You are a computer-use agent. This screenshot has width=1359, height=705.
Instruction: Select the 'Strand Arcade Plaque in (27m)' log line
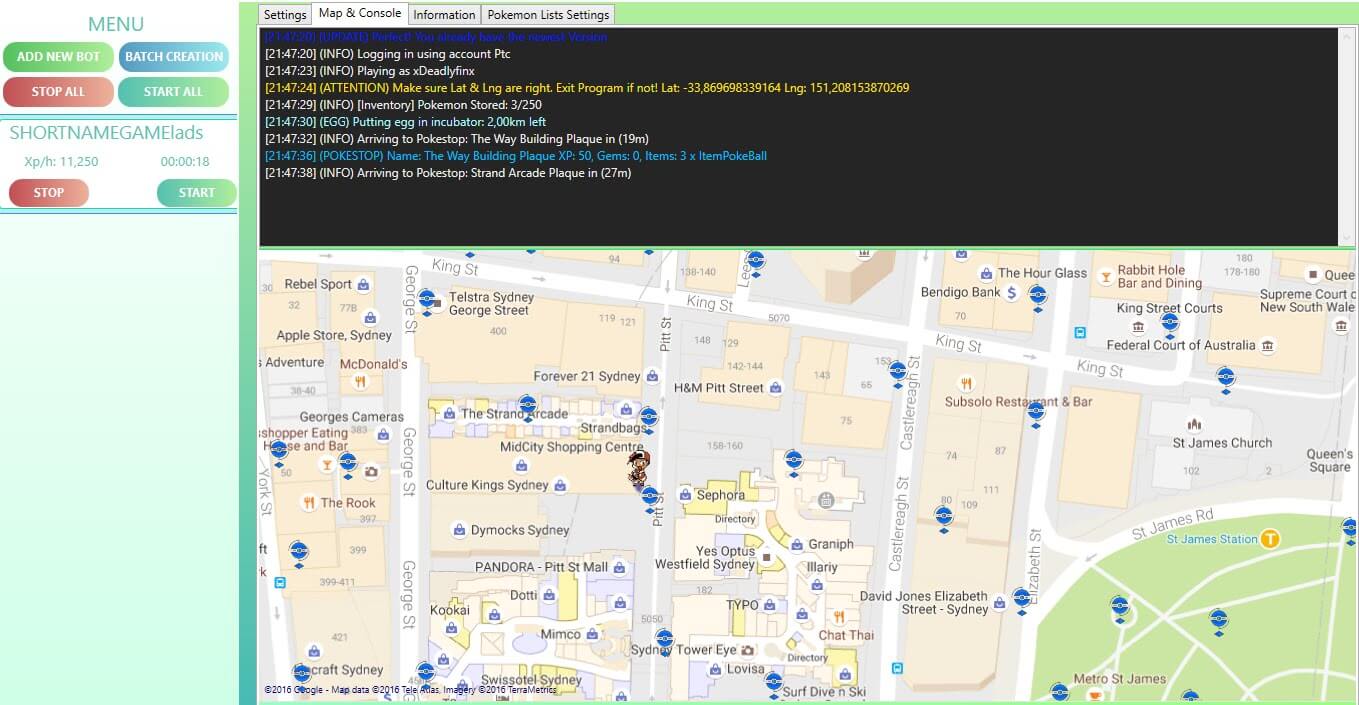click(x=448, y=173)
